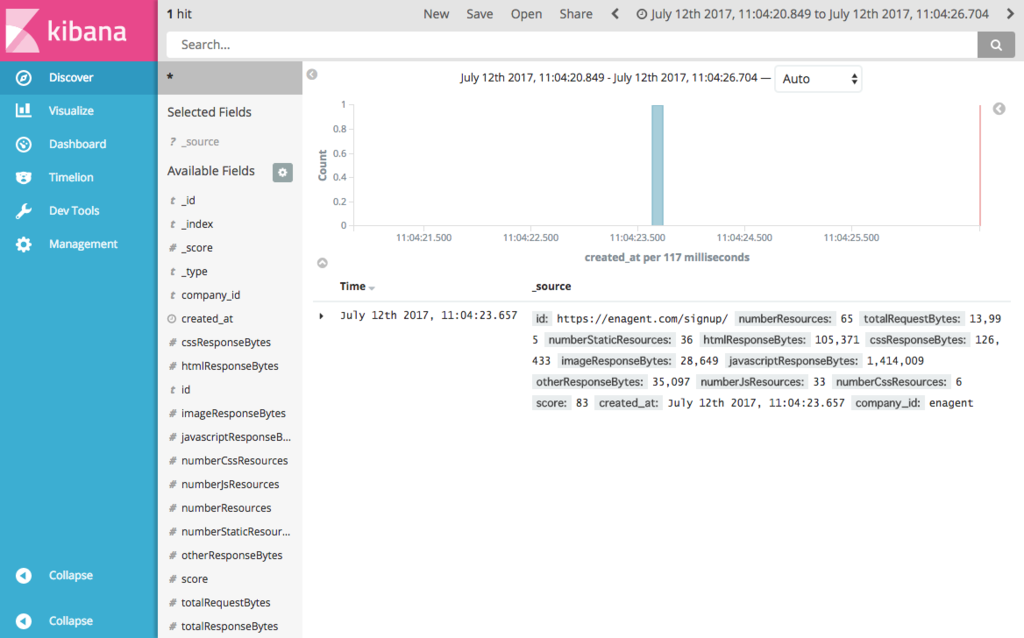Select the score field in list
The image size is (1024, 638).
(x=195, y=579)
